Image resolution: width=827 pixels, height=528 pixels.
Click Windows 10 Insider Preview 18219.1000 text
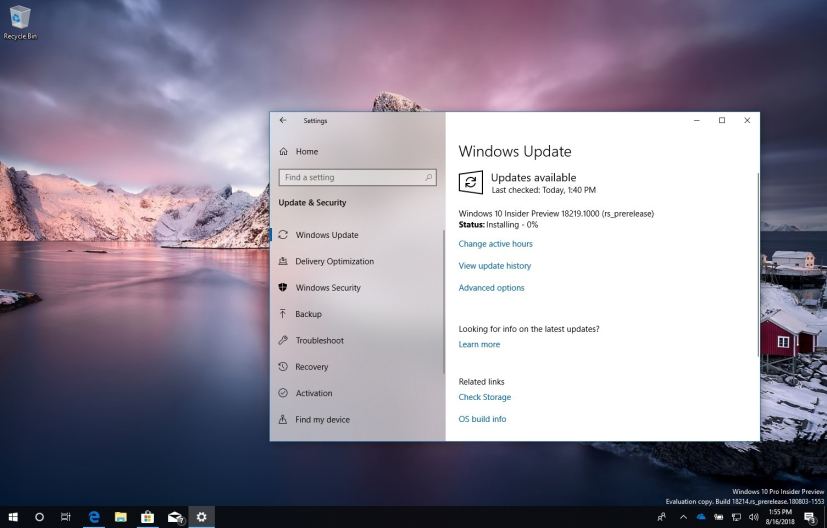(x=556, y=214)
